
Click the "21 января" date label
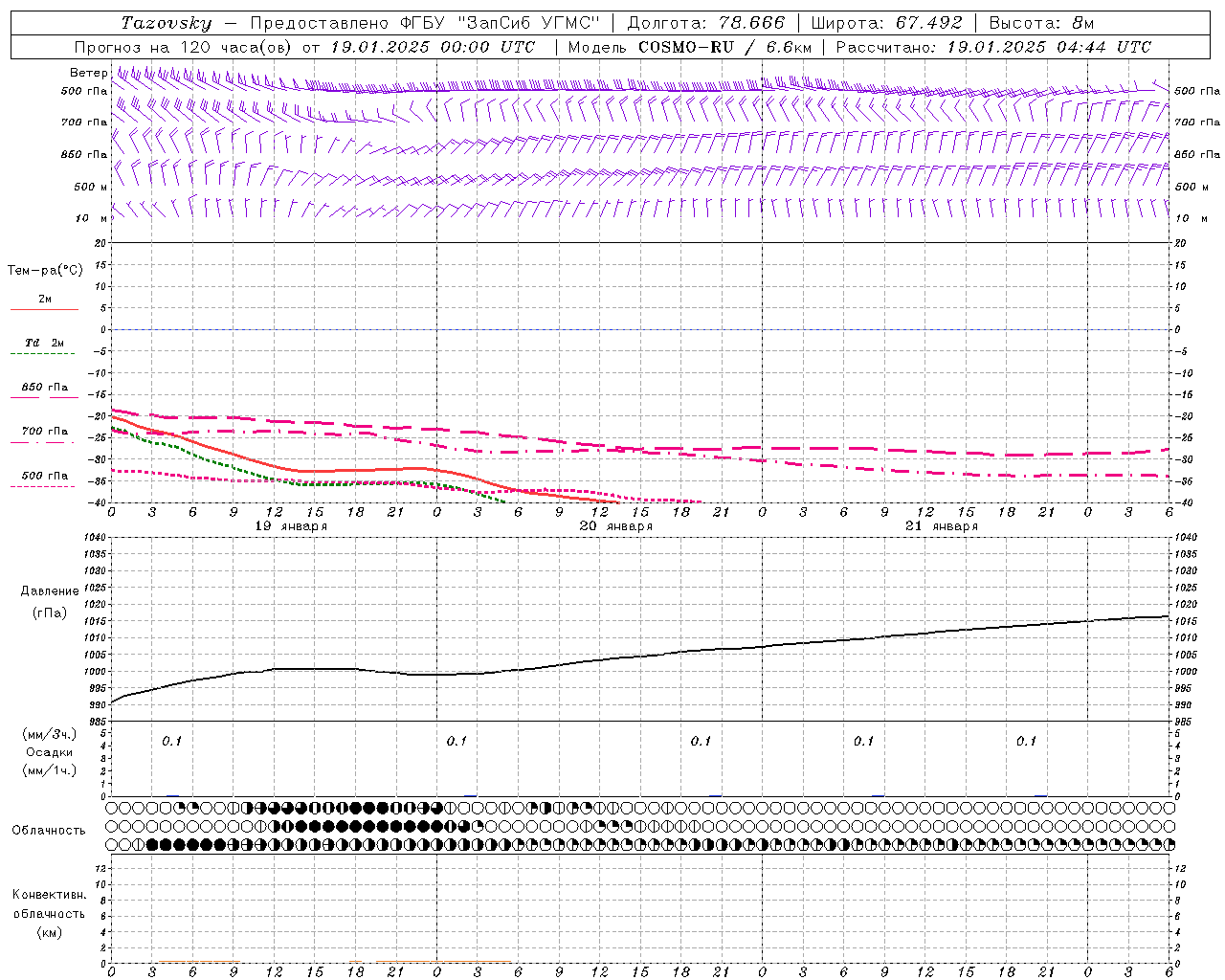[942, 526]
